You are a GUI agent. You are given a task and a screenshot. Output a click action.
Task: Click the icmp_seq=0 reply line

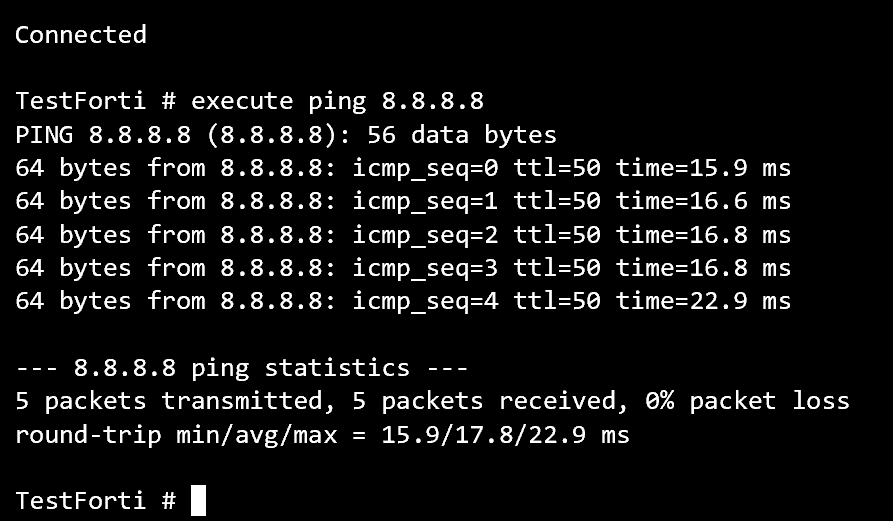tap(403, 168)
